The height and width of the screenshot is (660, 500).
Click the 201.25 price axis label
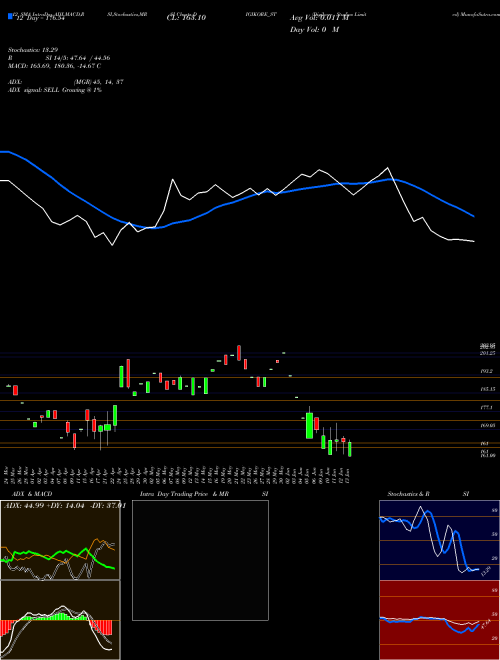point(488,353)
